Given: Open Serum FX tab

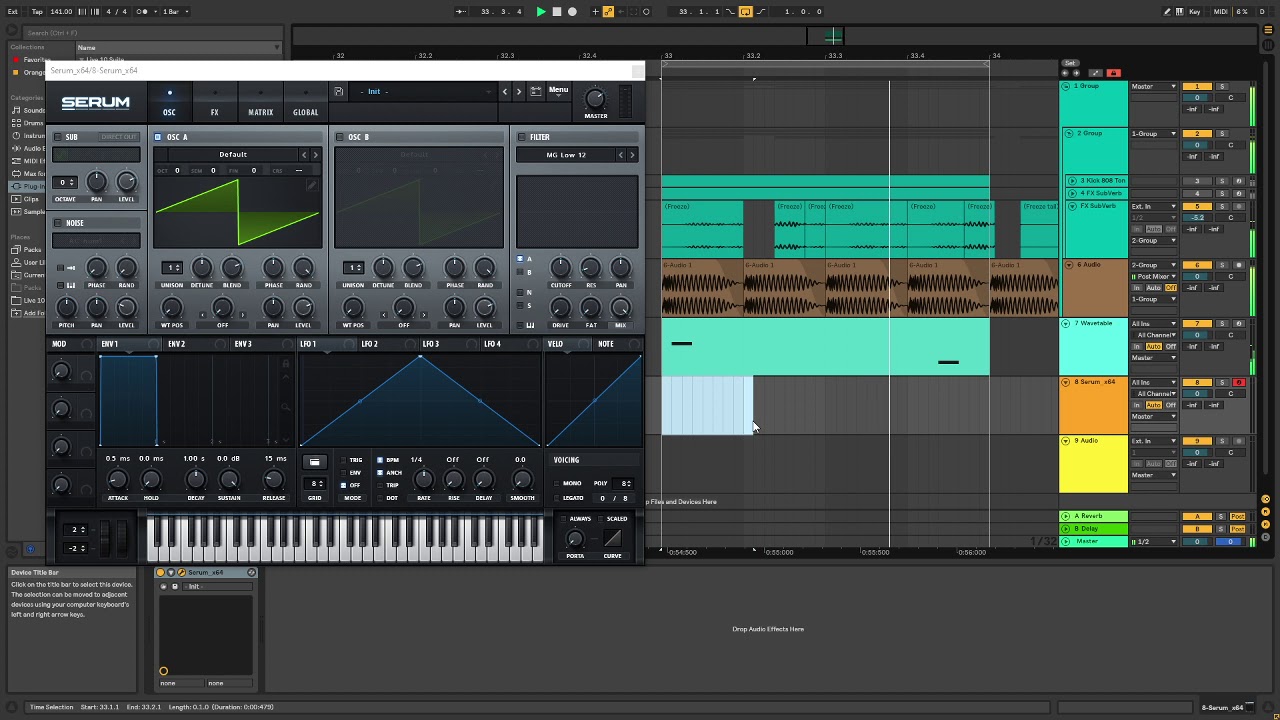Looking at the screenshot, I should (214, 103).
